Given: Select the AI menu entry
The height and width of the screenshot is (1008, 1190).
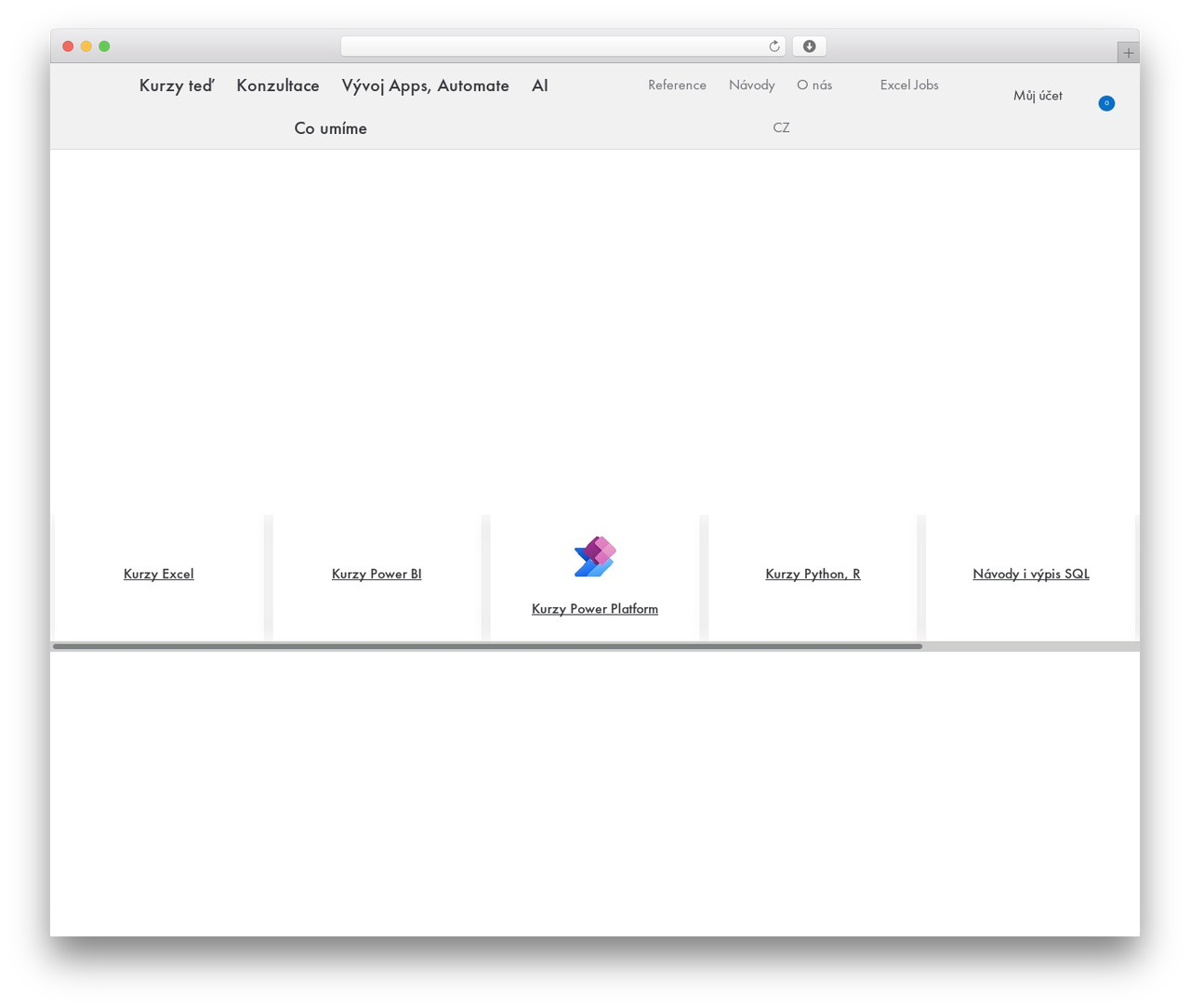Looking at the screenshot, I should coord(540,86).
